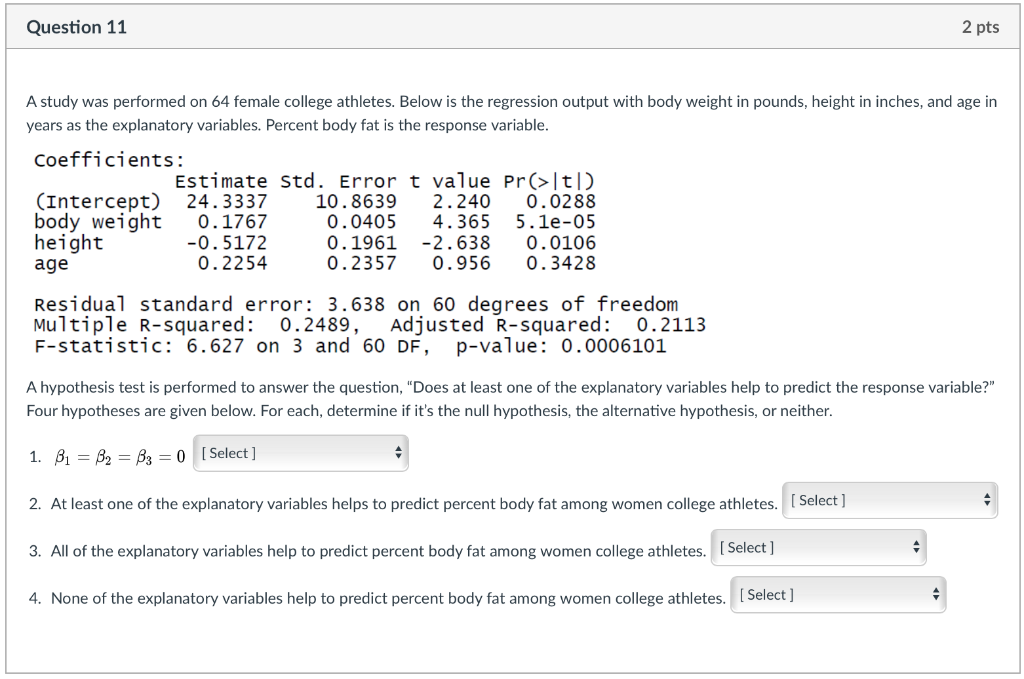Viewport: 1024px width, 679px height.
Task: Click the Residual standard error text
Action: (x=355, y=304)
